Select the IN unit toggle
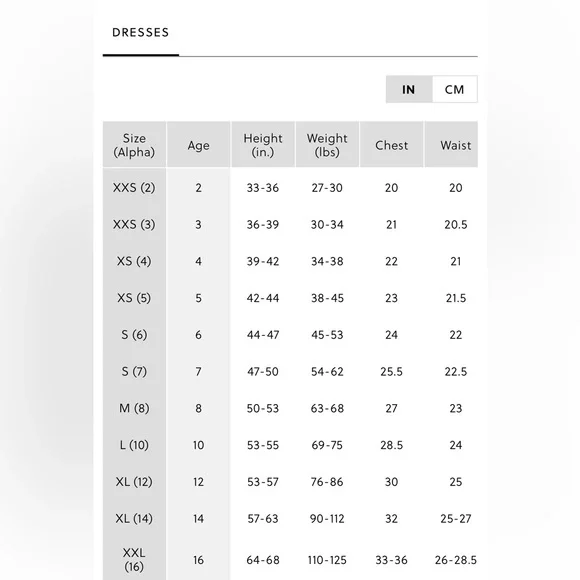Image resolution: width=580 pixels, height=580 pixels. 409,89
